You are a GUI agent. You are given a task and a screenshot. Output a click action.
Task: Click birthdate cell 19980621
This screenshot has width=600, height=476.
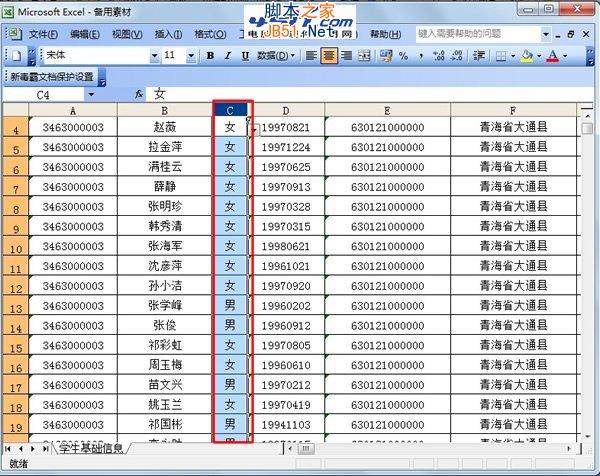pos(286,246)
